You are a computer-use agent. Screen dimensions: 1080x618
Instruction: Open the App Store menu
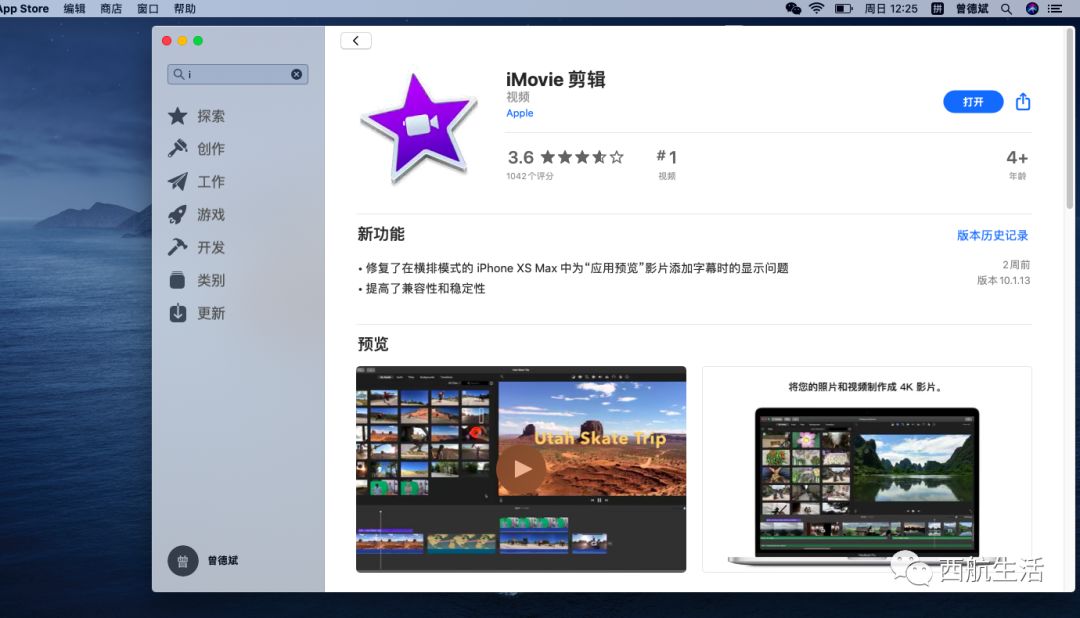point(24,9)
